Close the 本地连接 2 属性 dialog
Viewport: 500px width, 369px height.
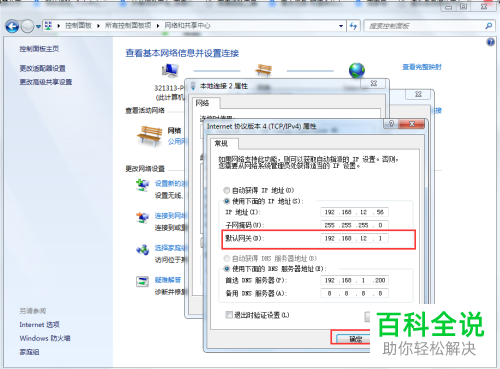[374, 83]
